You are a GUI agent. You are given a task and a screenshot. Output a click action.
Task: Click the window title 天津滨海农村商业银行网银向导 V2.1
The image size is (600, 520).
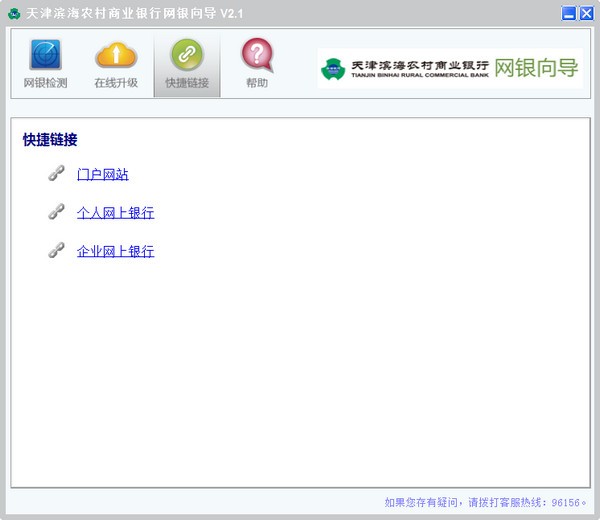click(135, 14)
